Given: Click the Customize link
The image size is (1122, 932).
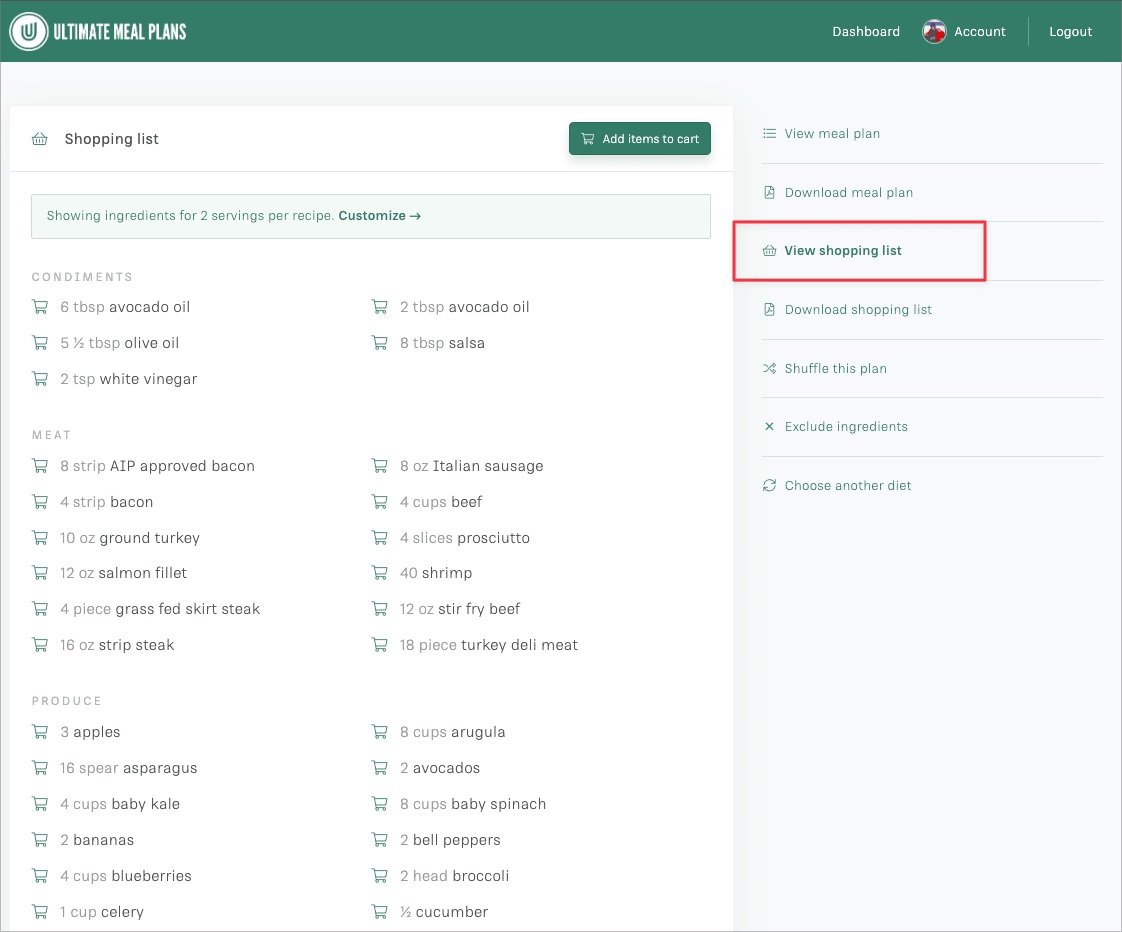Looking at the screenshot, I should 379,215.
